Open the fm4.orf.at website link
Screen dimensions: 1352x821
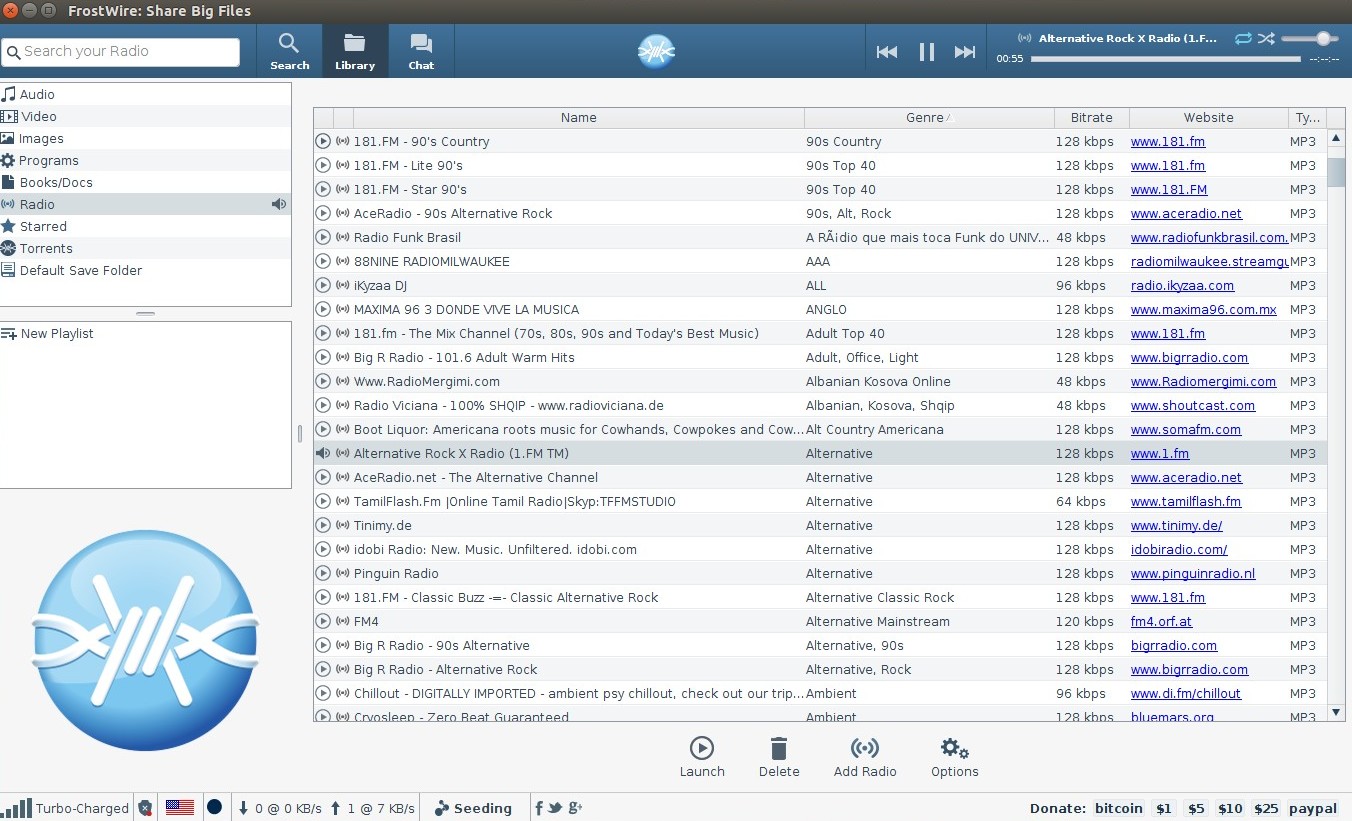[1161, 621]
